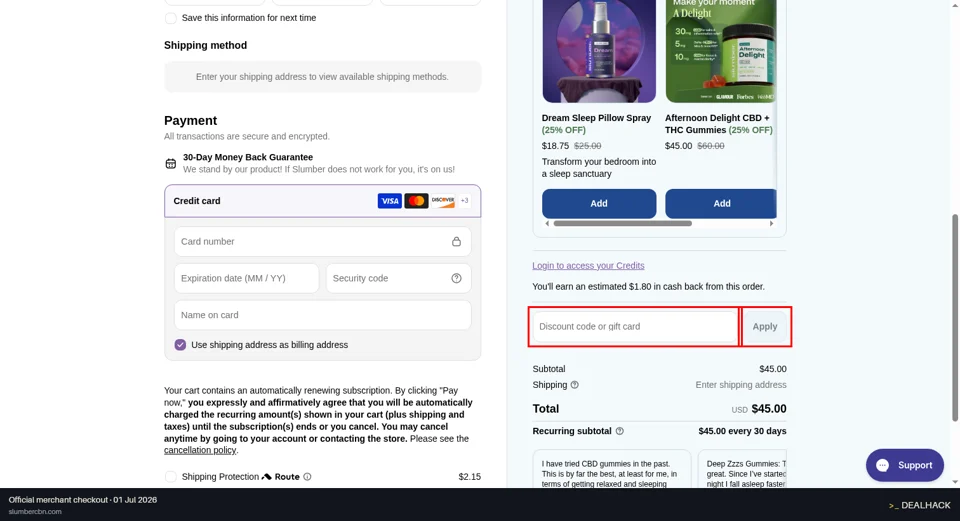Viewport: 960px width, 521px height.
Task: Click the Apply discount button
Action: tap(765, 326)
